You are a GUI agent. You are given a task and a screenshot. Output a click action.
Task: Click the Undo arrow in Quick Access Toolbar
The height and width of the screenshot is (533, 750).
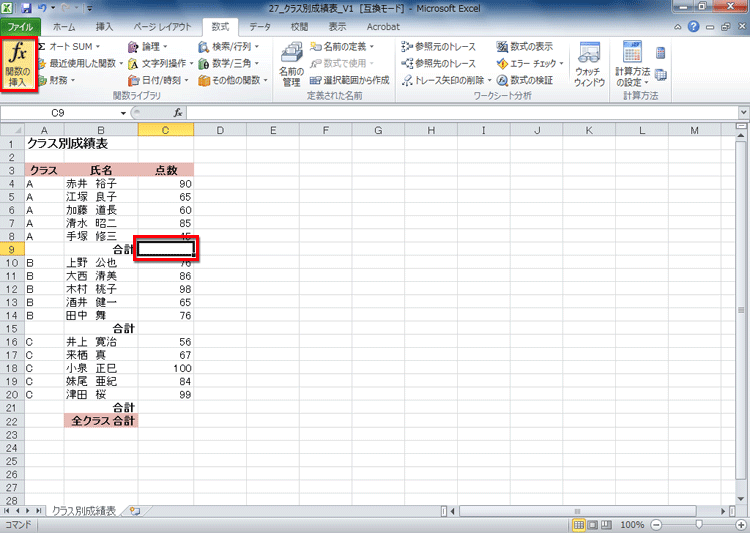[42, 8]
